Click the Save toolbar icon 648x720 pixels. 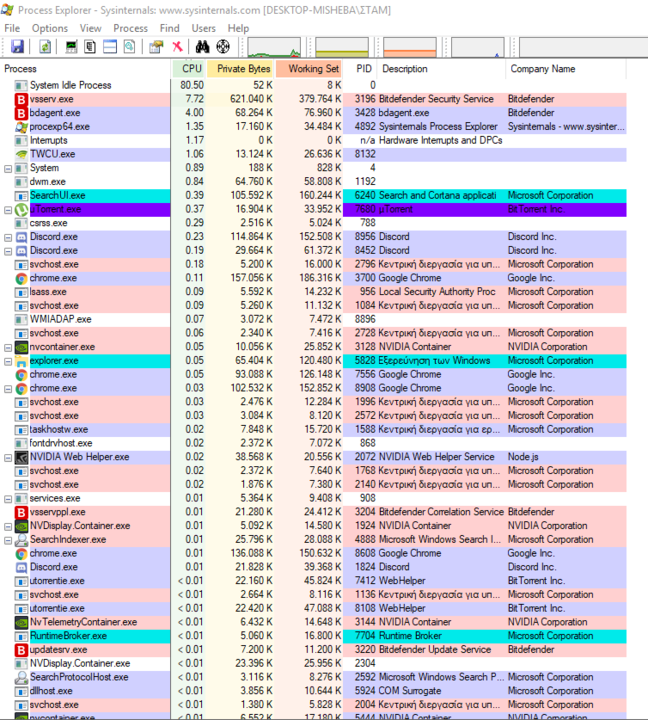(x=17, y=46)
